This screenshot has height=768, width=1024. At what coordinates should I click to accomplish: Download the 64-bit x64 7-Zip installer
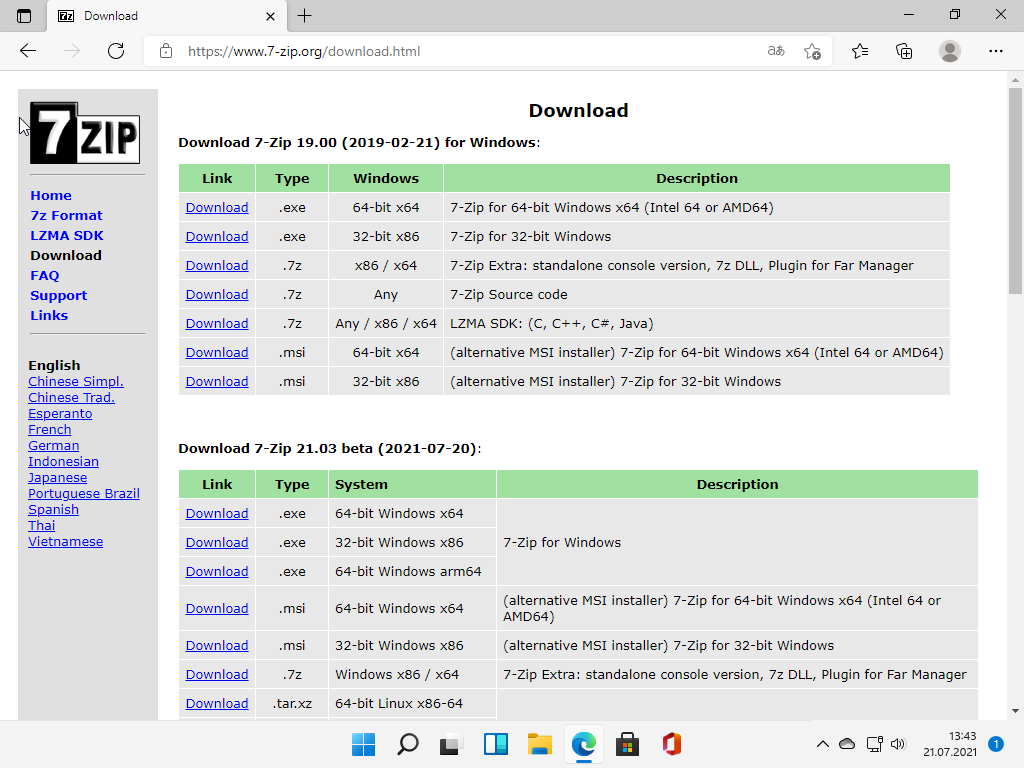(216, 207)
